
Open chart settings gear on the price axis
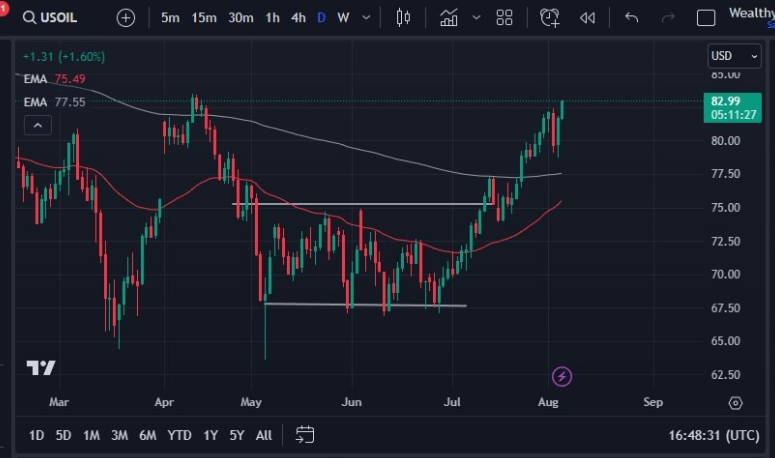[x=736, y=403]
